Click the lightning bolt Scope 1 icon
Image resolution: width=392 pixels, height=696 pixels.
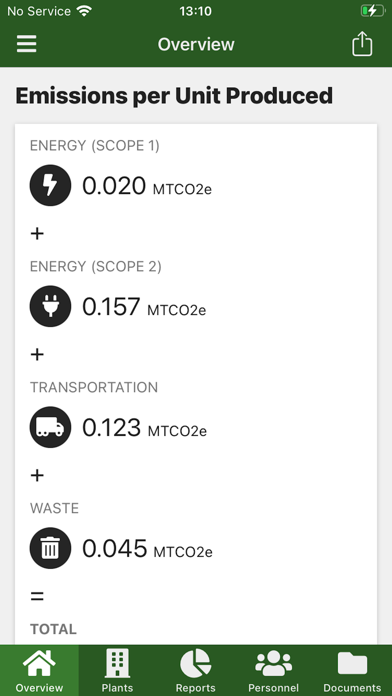[x=50, y=185]
